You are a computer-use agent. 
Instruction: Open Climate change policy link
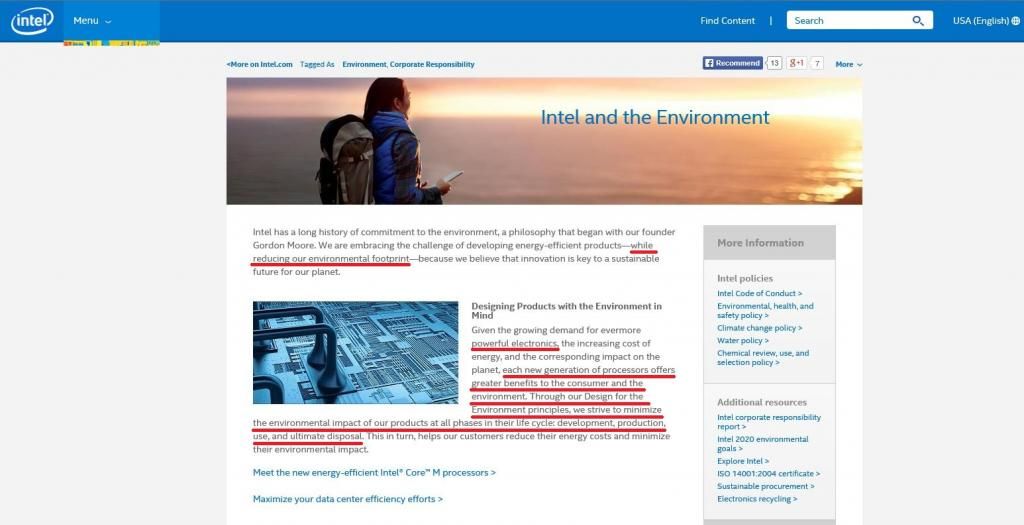click(x=760, y=328)
